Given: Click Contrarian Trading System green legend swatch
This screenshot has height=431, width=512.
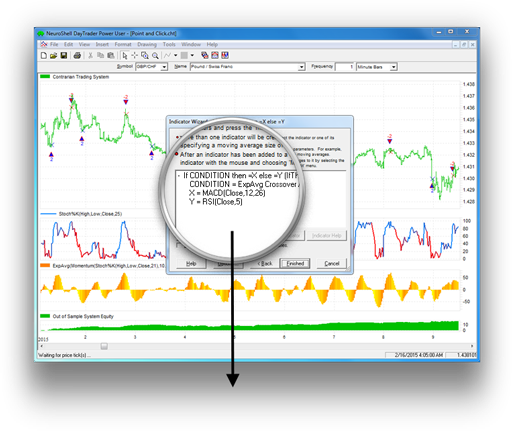Looking at the screenshot, I should [x=45, y=77].
